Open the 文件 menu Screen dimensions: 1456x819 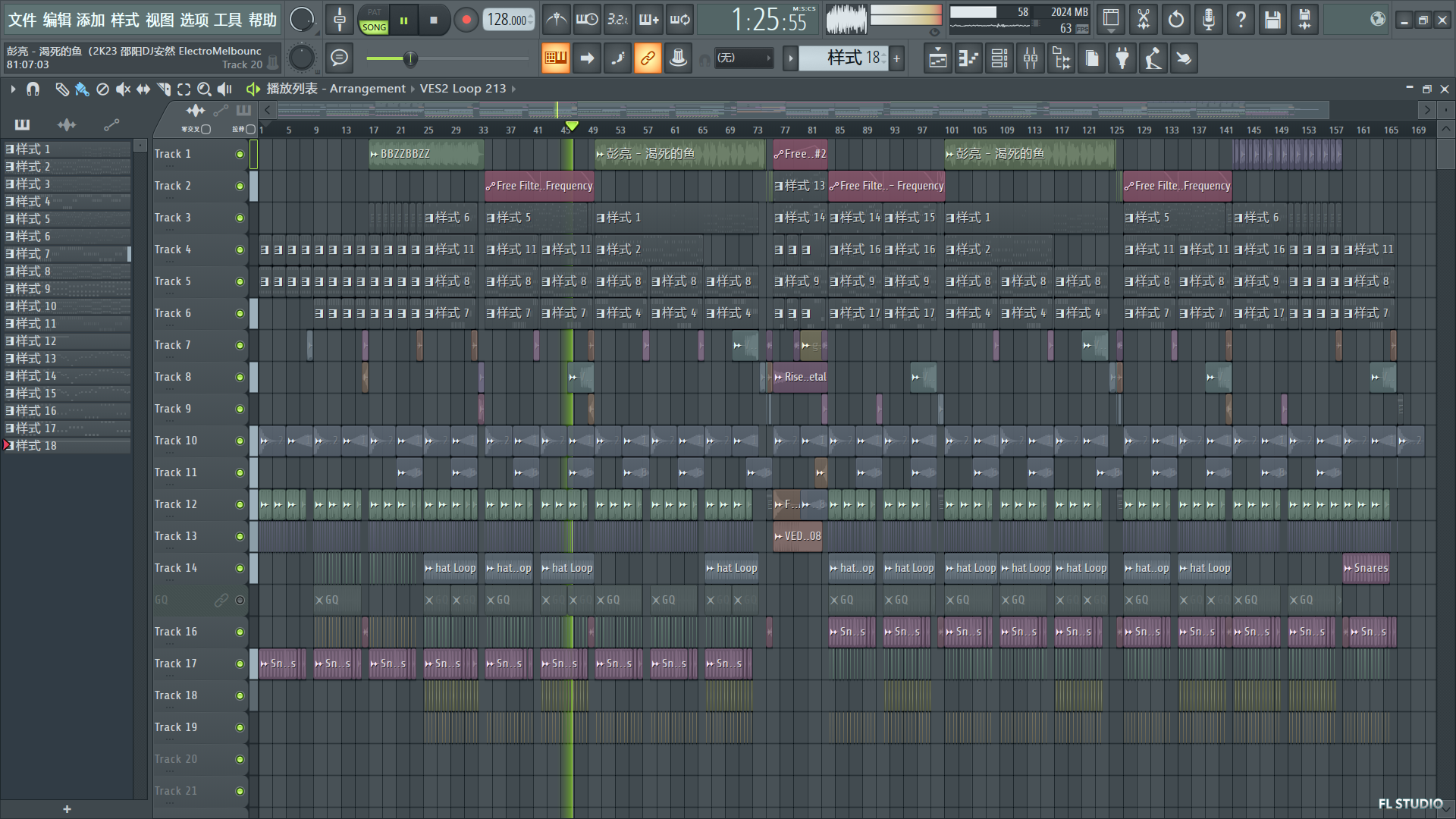click(x=22, y=20)
